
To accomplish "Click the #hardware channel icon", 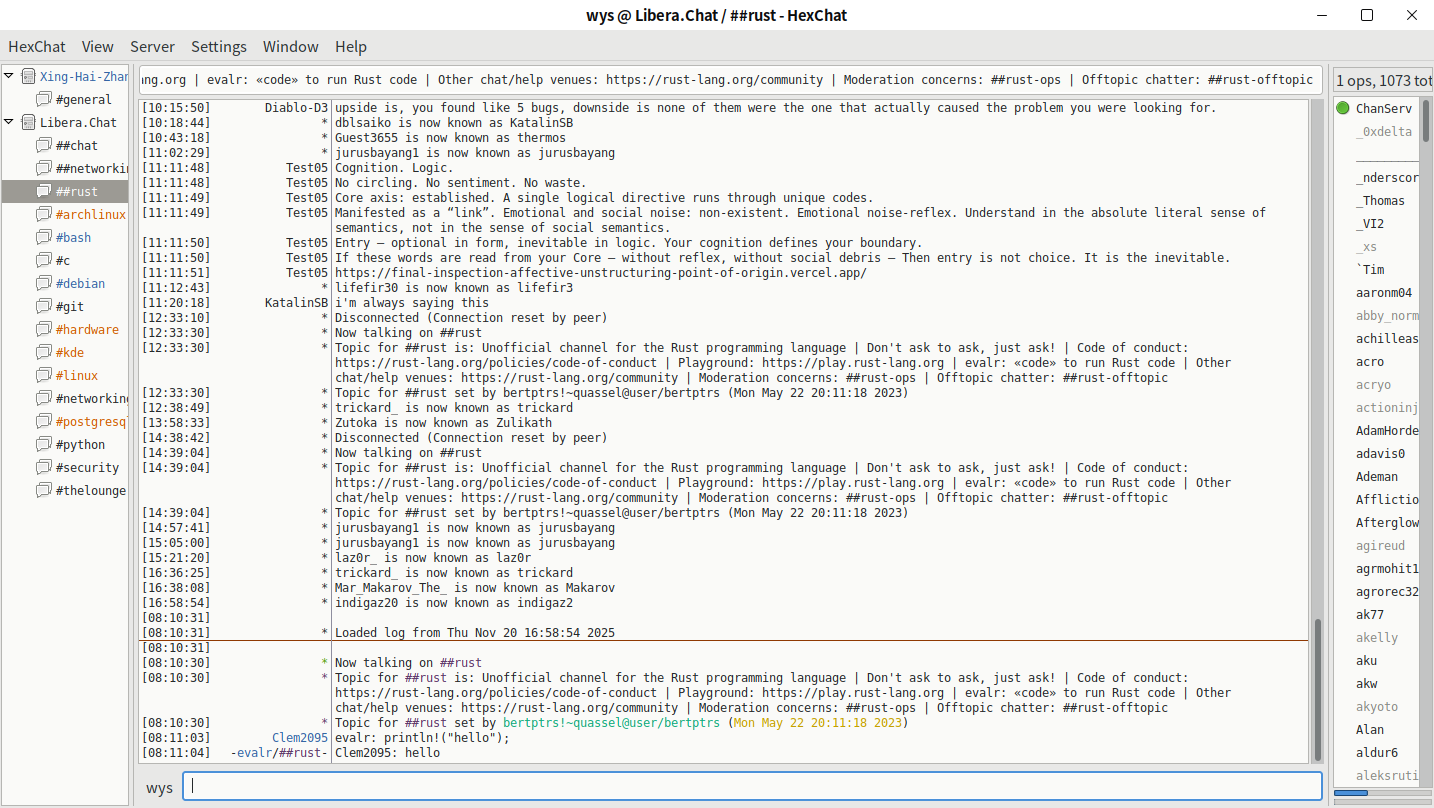I will pyautogui.click(x=44, y=329).
